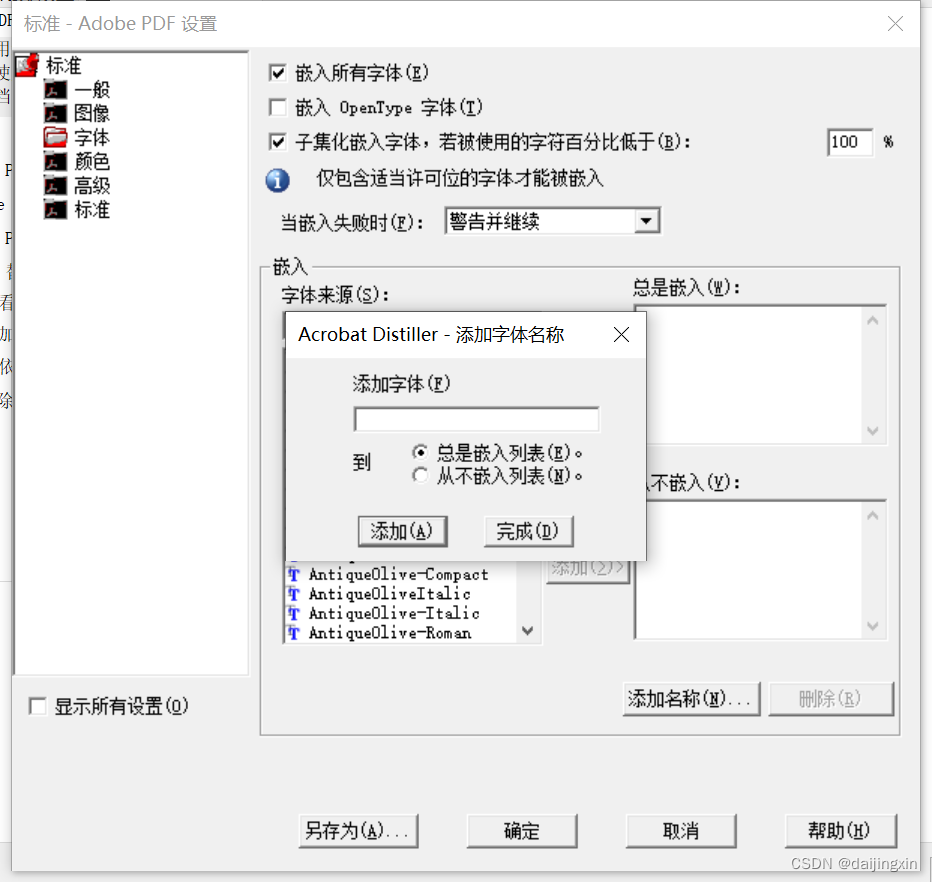Click 添加(A) button in dialog
Viewport: 932px width, 882px height.
point(402,531)
